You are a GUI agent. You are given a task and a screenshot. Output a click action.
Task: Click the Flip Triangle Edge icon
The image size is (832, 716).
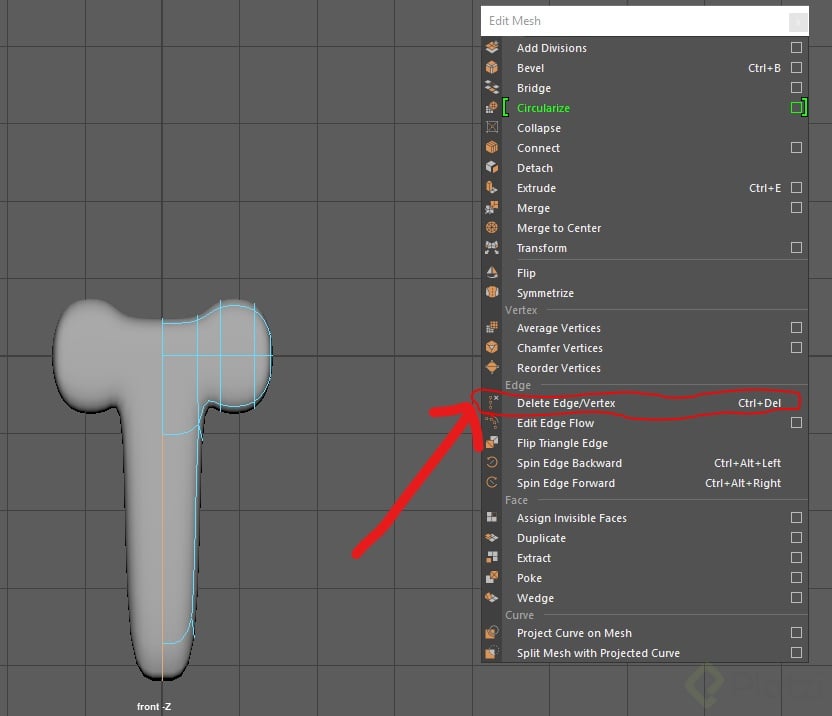(492, 443)
